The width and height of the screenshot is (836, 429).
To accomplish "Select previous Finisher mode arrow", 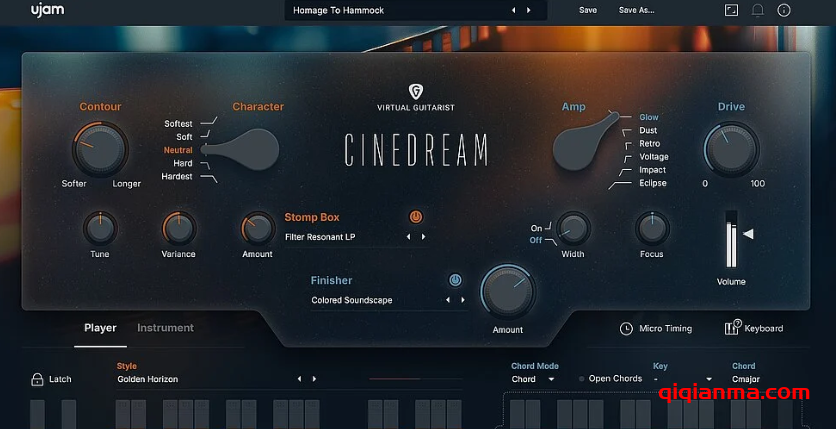I will point(448,300).
